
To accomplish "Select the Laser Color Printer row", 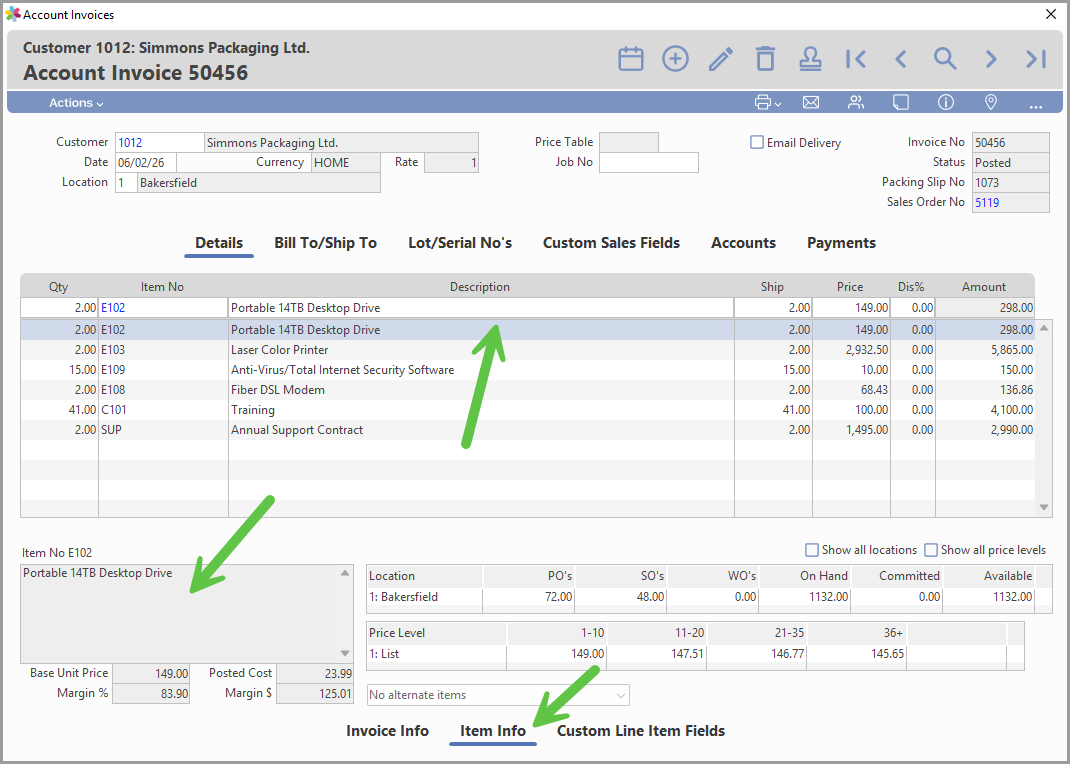I will tap(527, 350).
